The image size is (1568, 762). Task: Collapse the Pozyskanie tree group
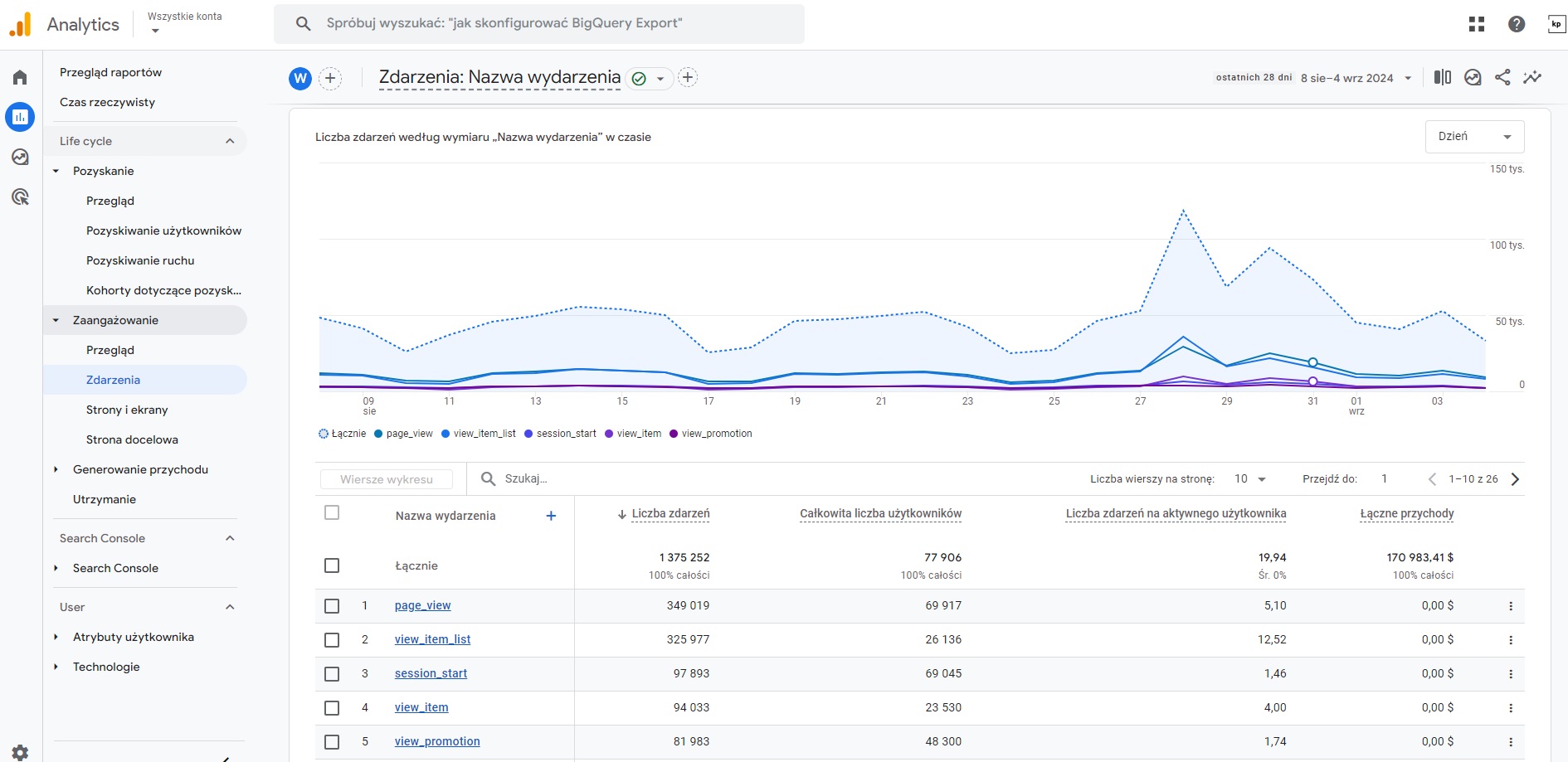click(56, 171)
